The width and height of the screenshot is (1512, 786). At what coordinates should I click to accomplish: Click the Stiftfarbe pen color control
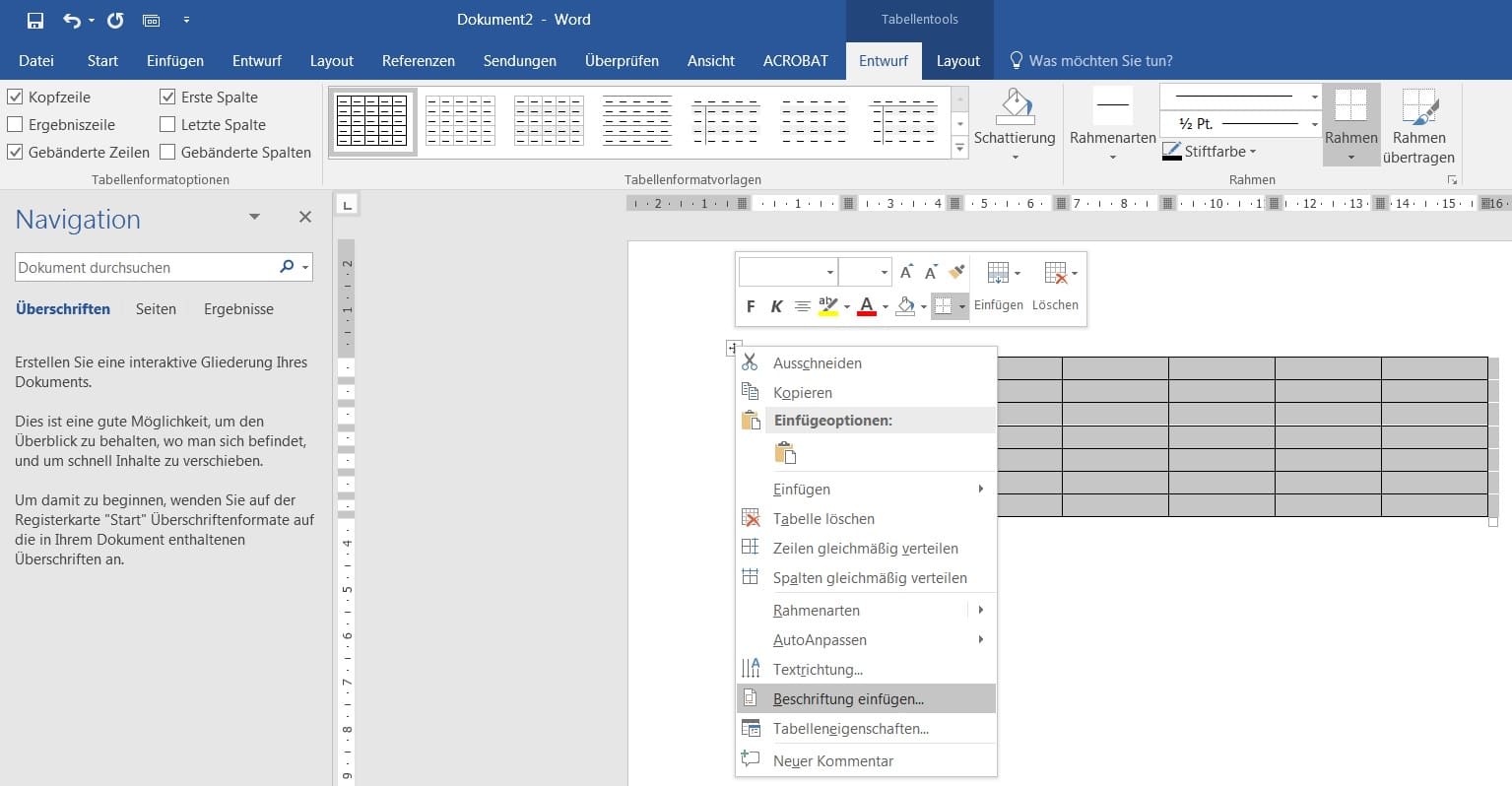coord(1210,152)
